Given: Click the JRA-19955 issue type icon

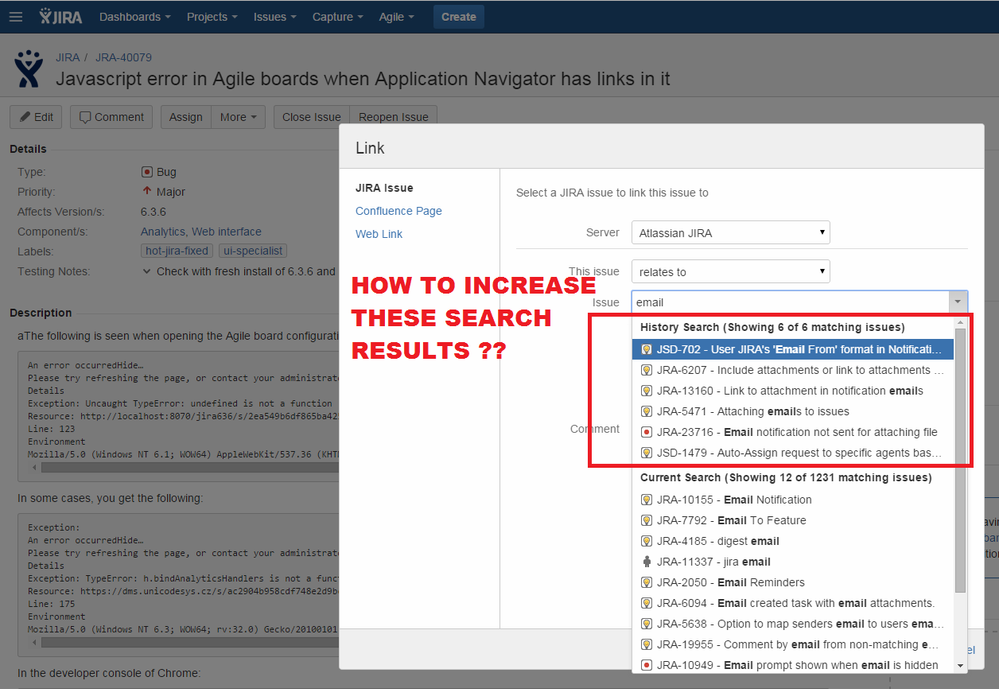Looking at the screenshot, I should pyautogui.click(x=646, y=644).
